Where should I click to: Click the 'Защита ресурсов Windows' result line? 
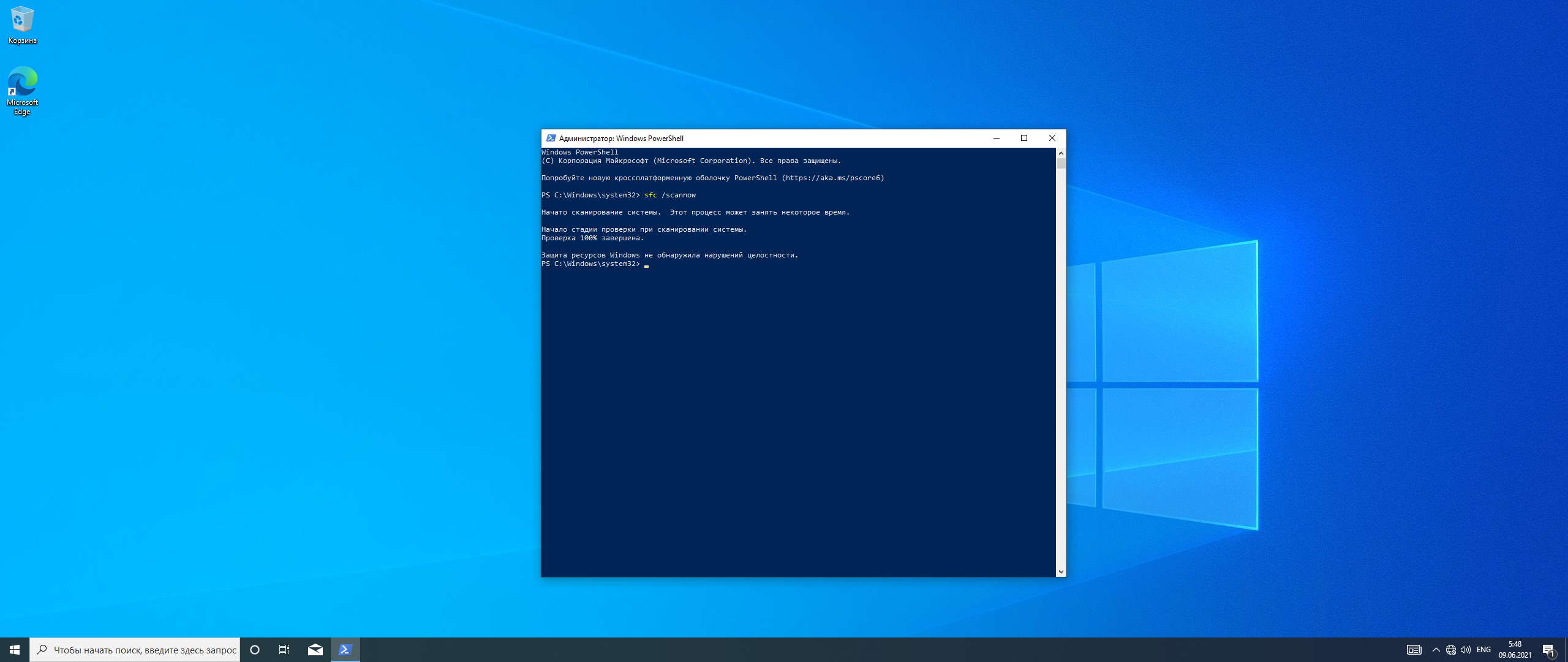click(x=669, y=255)
